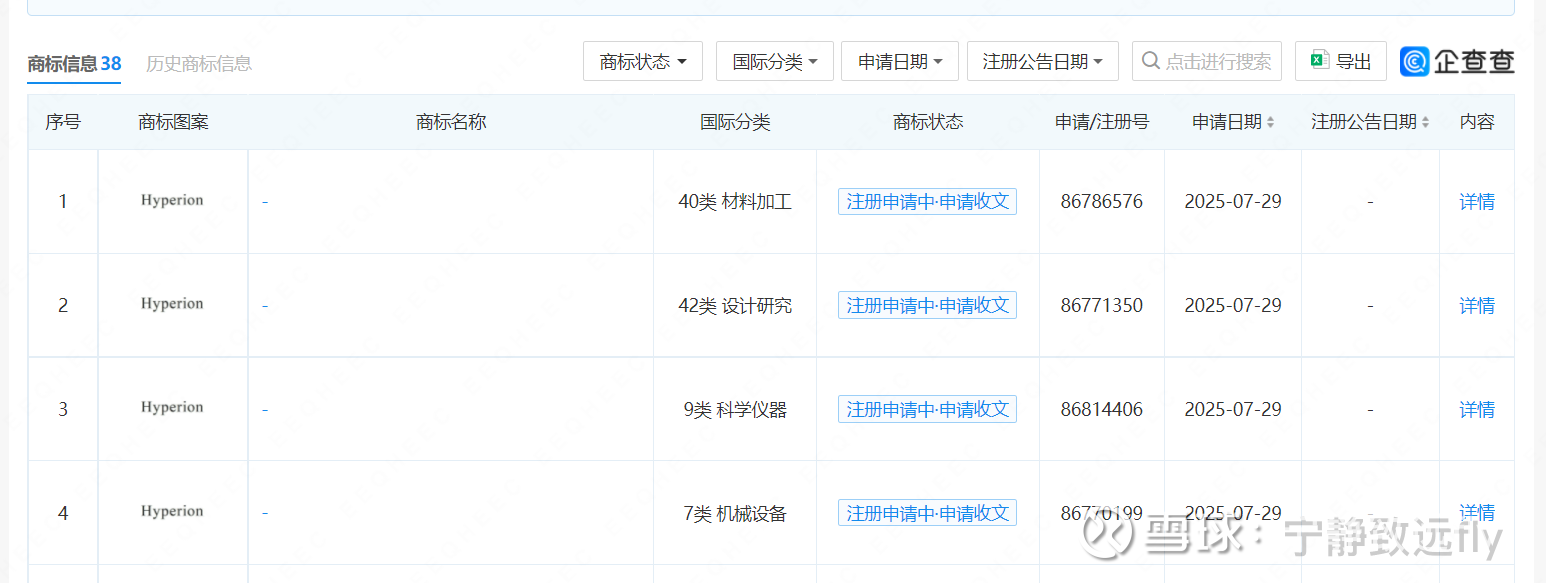This screenshot has height=583, width=1546.
Task: Open 详情 for row 2
Action: [x=1477, y=305]
